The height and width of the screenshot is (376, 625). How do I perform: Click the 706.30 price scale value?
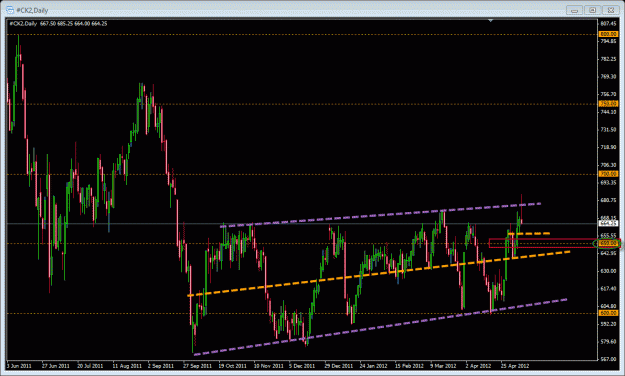(x=608, y=165)
